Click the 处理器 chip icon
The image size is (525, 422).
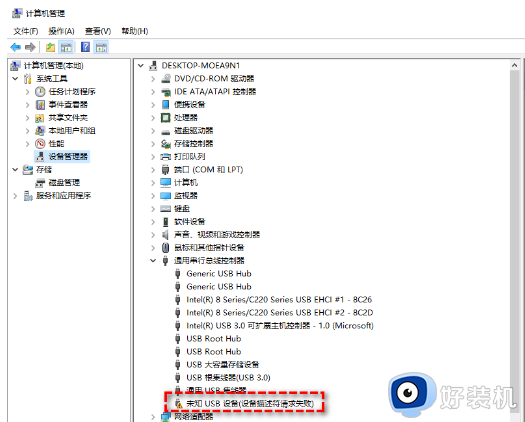[166, 118]
